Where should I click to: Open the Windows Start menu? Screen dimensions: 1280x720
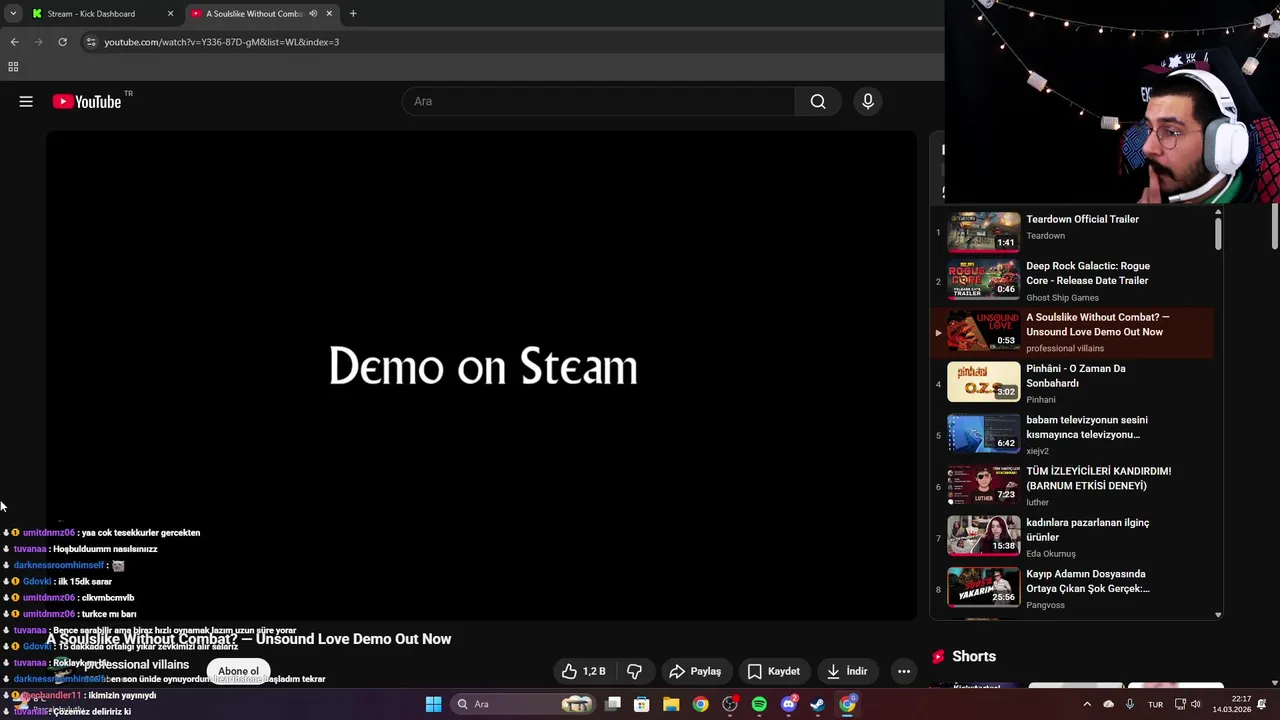point(433,704)
